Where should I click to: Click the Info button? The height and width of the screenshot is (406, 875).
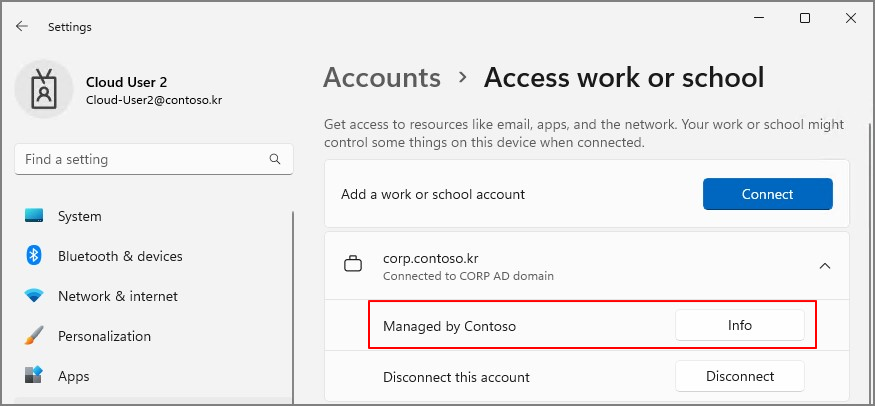(x=739, y=325)
